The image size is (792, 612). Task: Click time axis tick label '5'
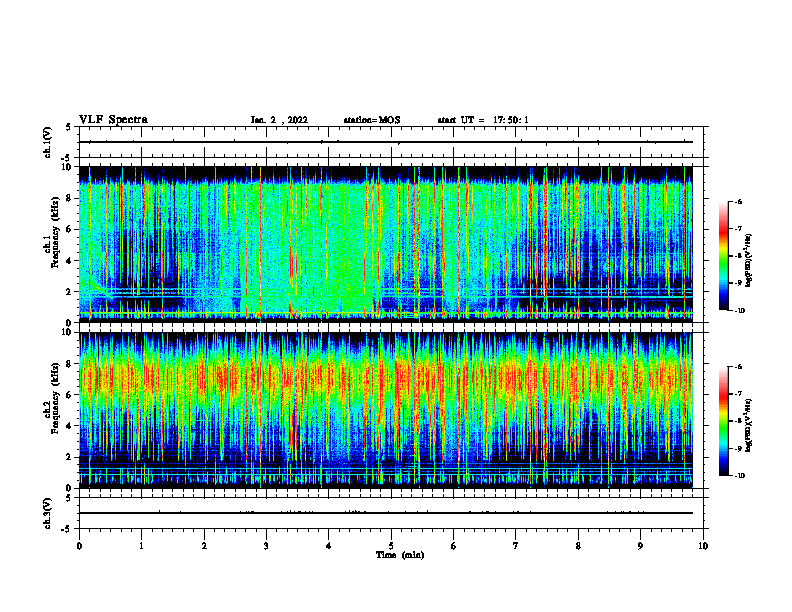pyautogui.click(x=391, y=546)
